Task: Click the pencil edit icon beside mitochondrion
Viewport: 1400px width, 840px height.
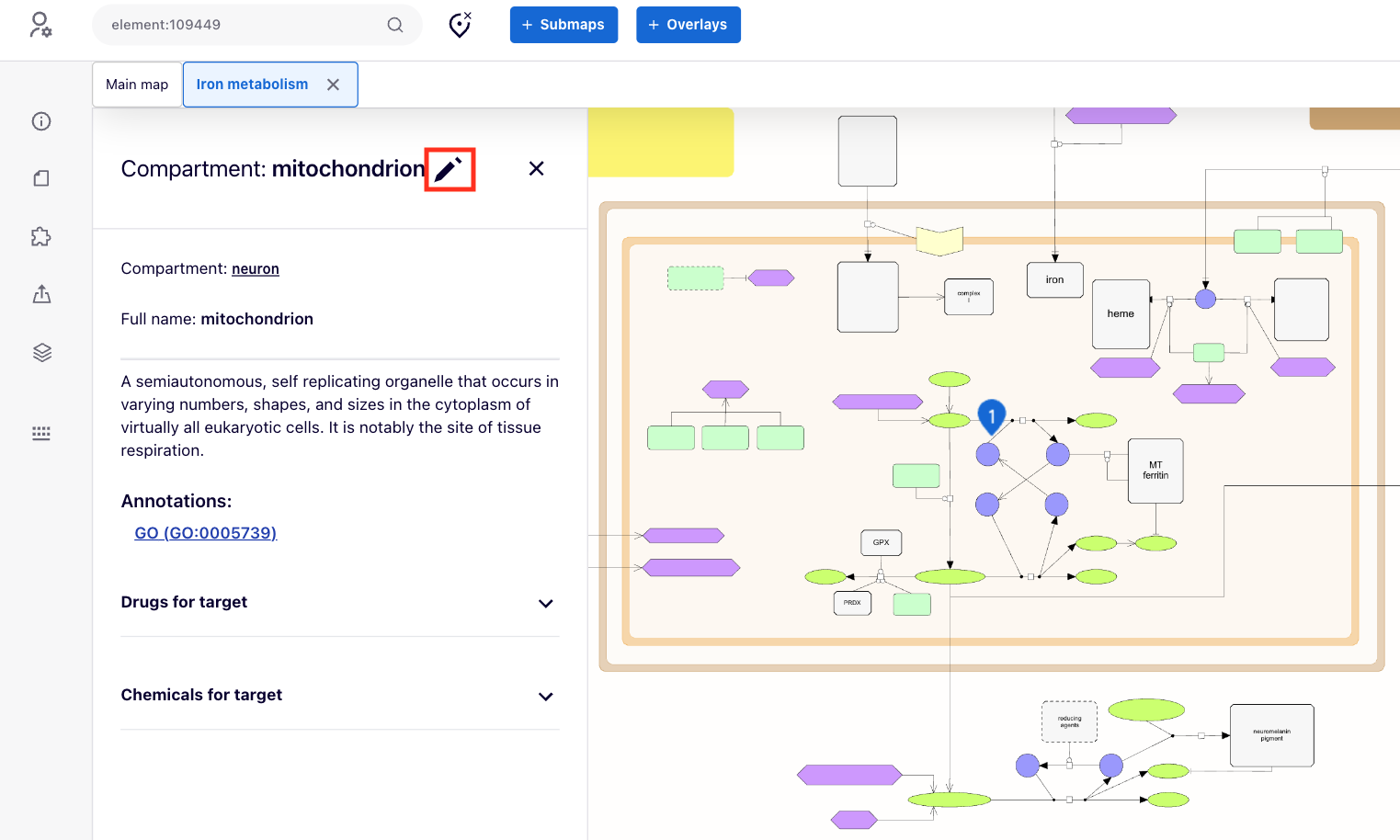Action: [449, 169]
